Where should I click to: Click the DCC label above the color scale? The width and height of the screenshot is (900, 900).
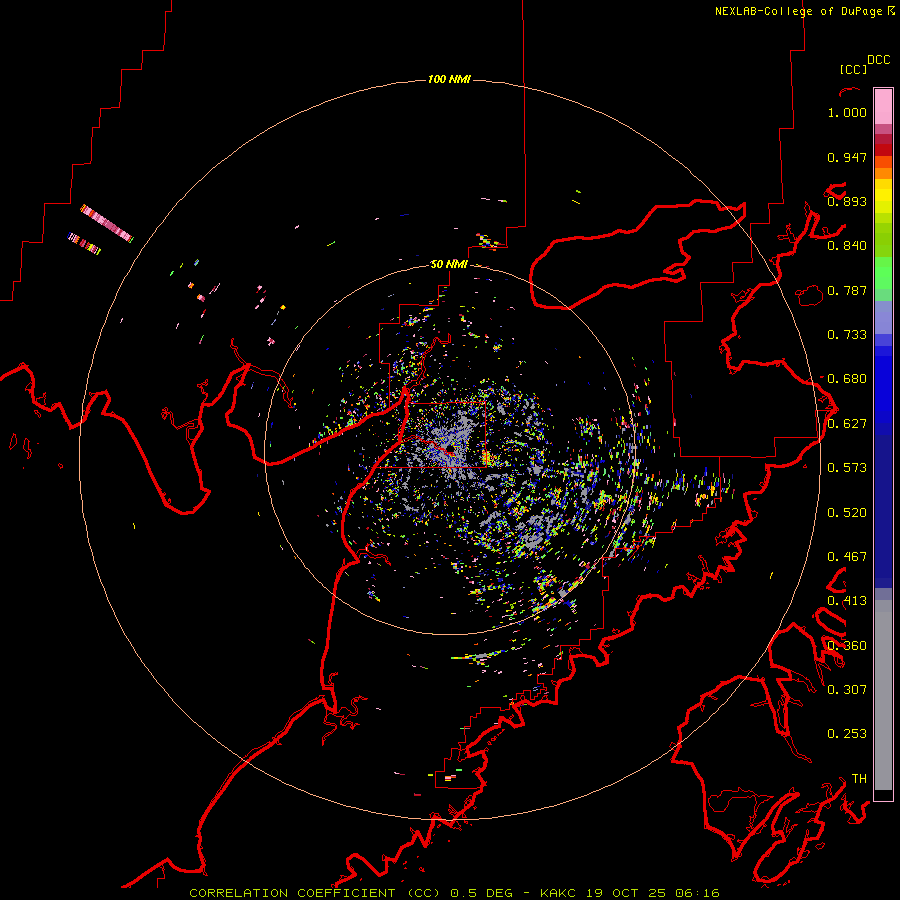click(879, 60)
